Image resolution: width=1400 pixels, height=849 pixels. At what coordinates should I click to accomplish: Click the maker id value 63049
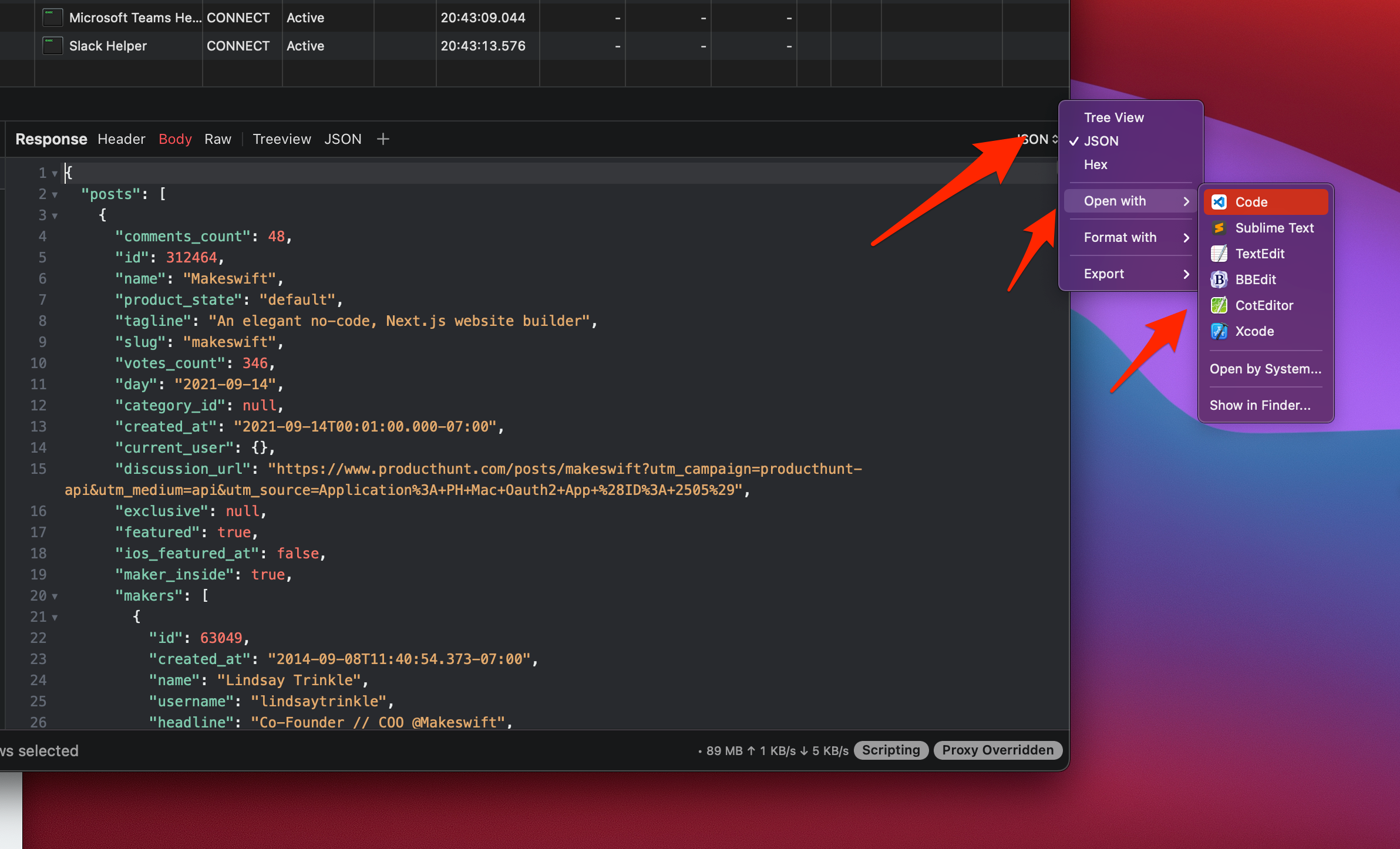point(221,638)
